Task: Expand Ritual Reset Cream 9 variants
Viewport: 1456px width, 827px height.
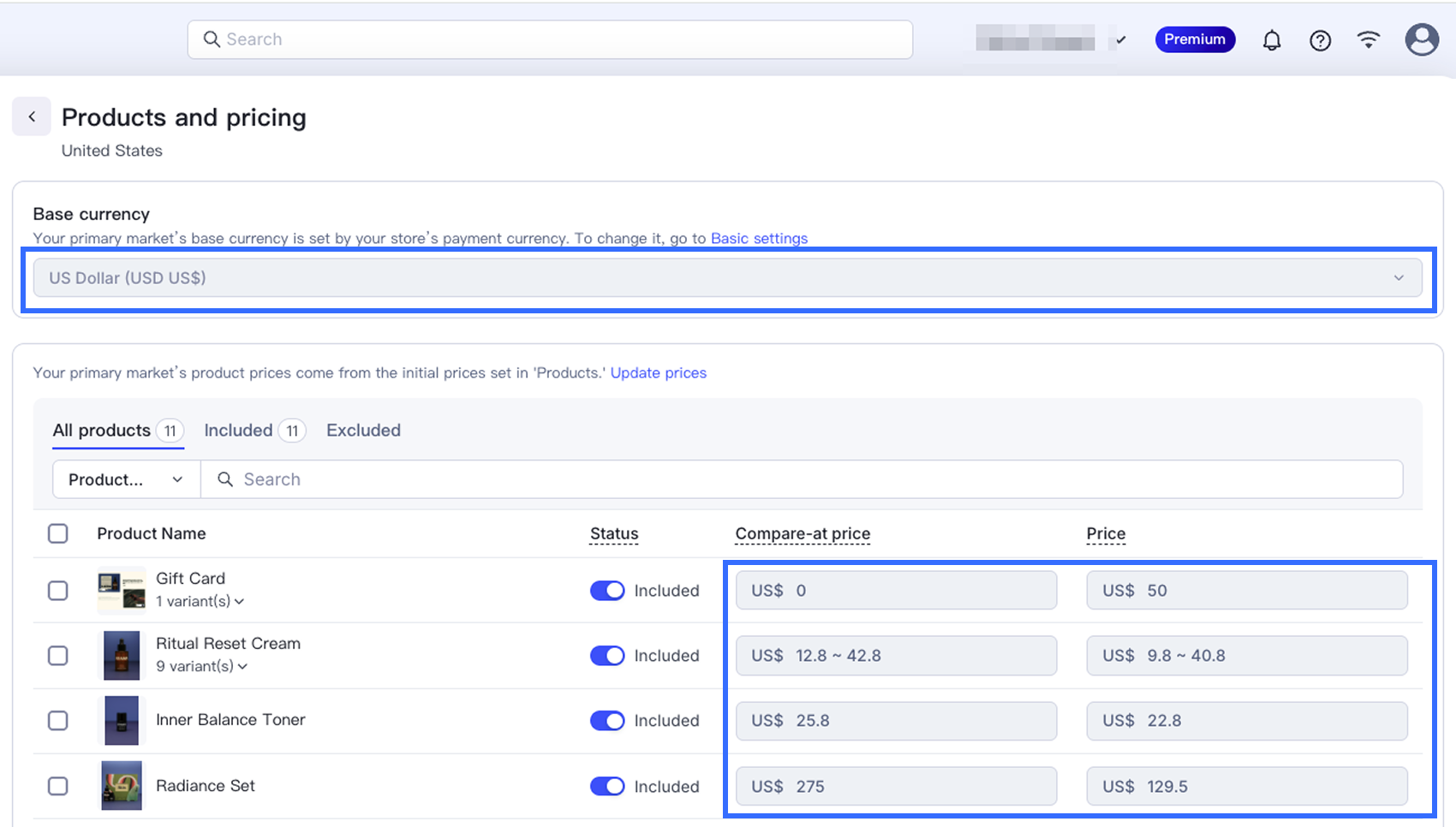Action: coord(202,666)
